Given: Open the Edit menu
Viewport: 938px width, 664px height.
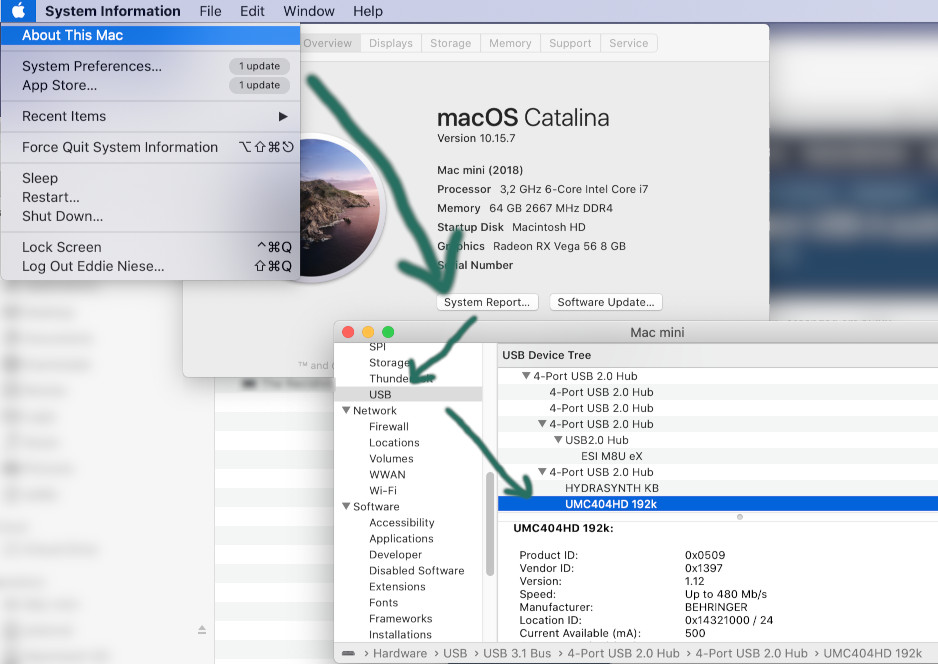Looking at the screenshot, I should (x=252, y=11).
